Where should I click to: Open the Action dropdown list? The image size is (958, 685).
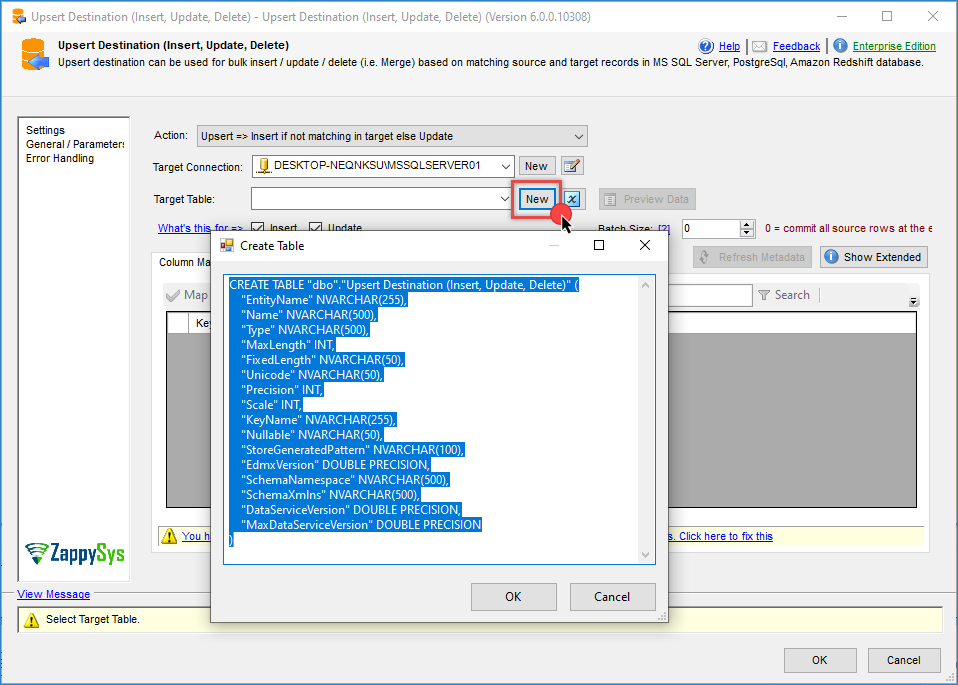pos(578,136)
